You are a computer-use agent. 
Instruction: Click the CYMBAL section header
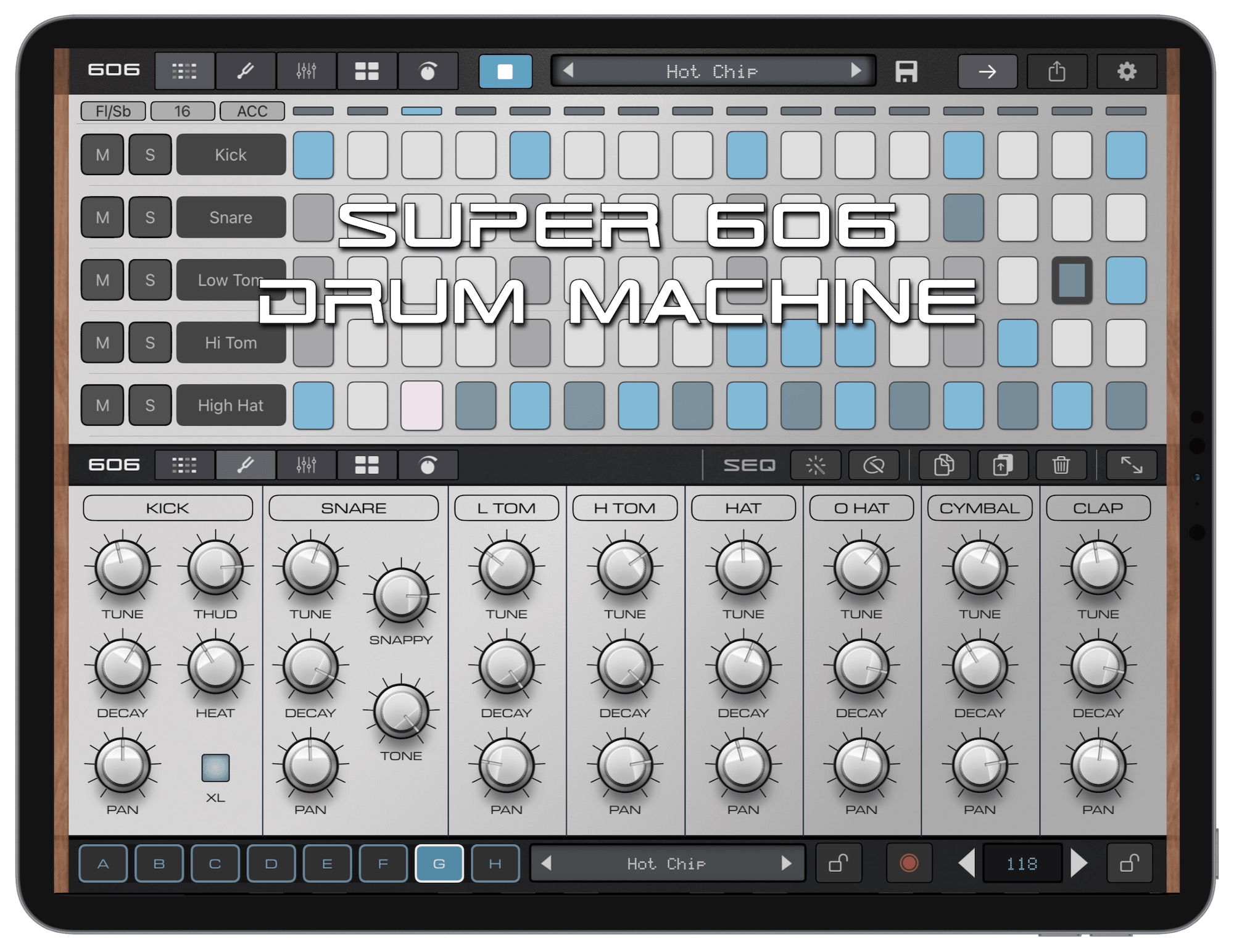[980, 508]
